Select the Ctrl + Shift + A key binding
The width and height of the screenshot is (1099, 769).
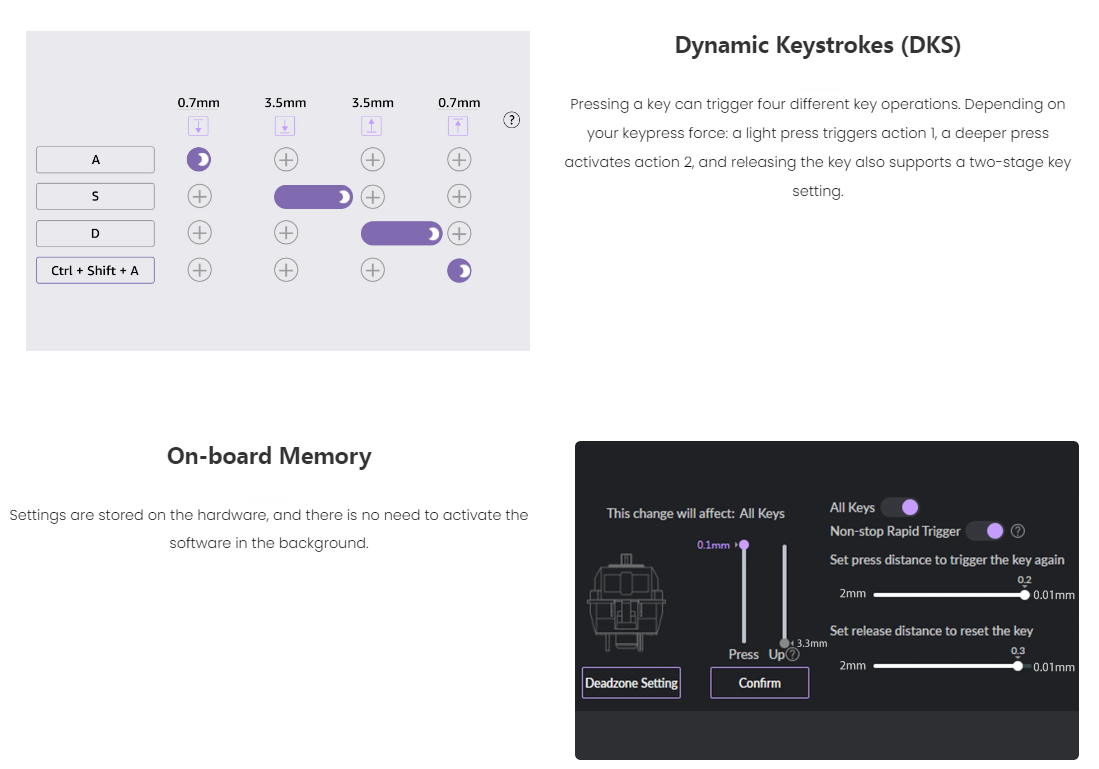(95, 271)
